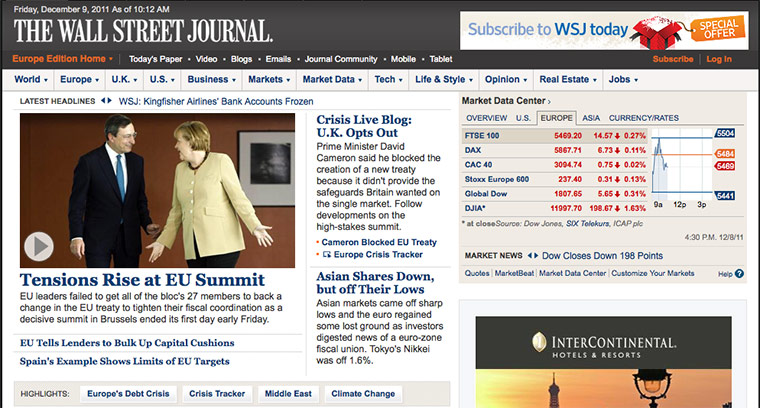The image size is (760, 408).
Task: Switch to the Asia market tab
Action: click(591, 118)
